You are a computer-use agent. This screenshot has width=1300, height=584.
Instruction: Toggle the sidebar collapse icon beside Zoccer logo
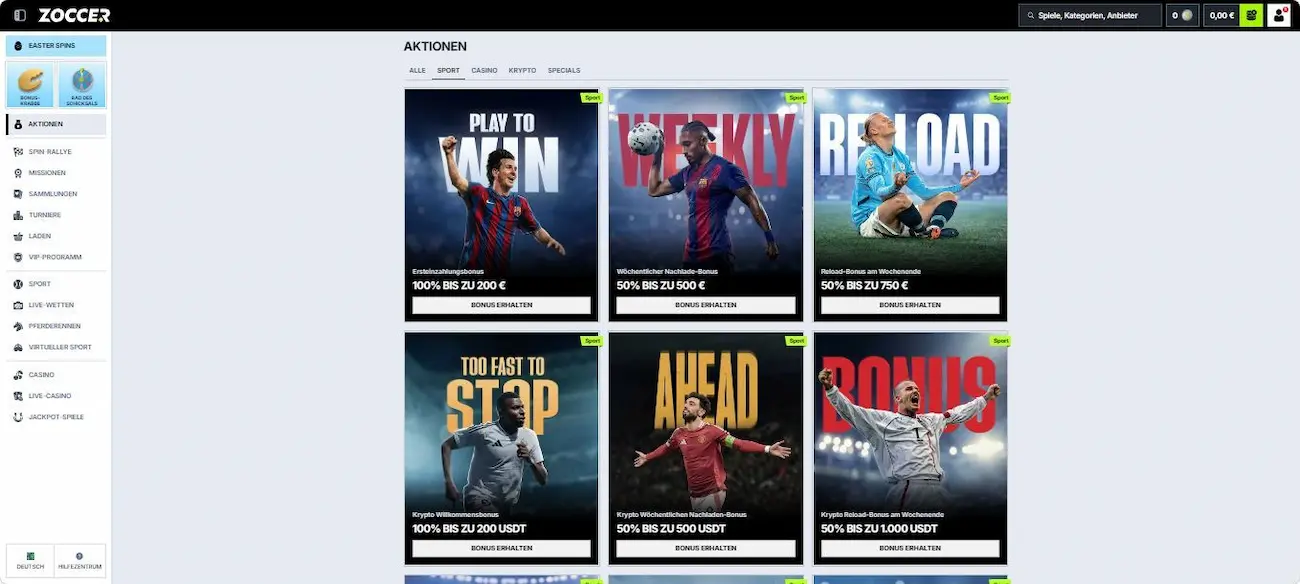click(x=20, y=15)
